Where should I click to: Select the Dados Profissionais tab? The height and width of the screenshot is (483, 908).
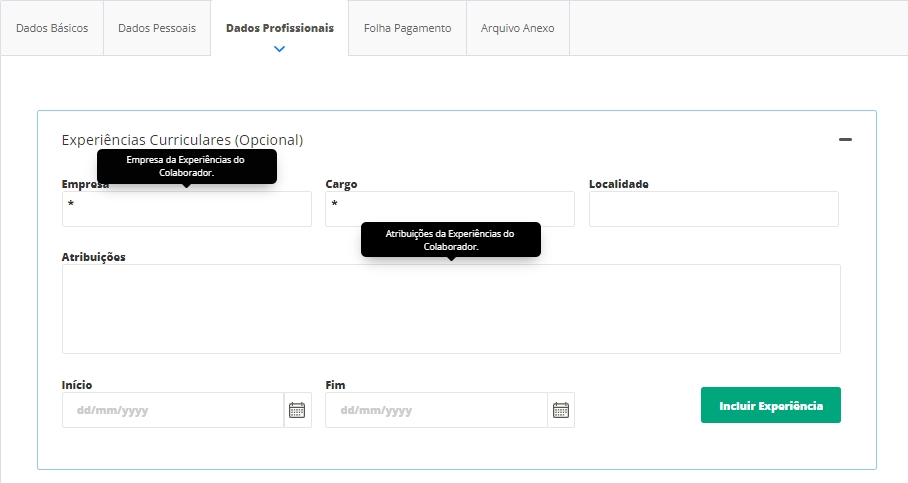280,28
